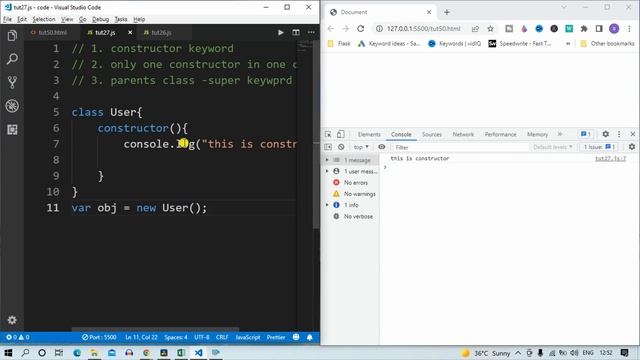640x360 pixels.
Task: Open the Explorer view in VS Code
Action: tap(12, 36)
